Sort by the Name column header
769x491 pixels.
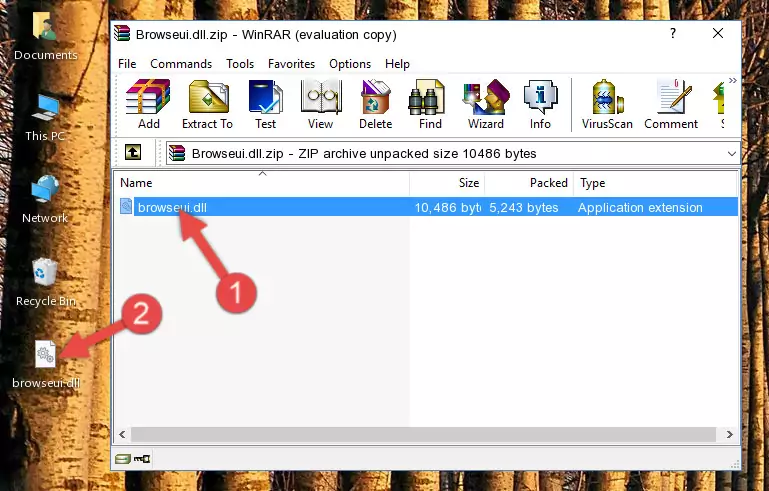point(262,182)
